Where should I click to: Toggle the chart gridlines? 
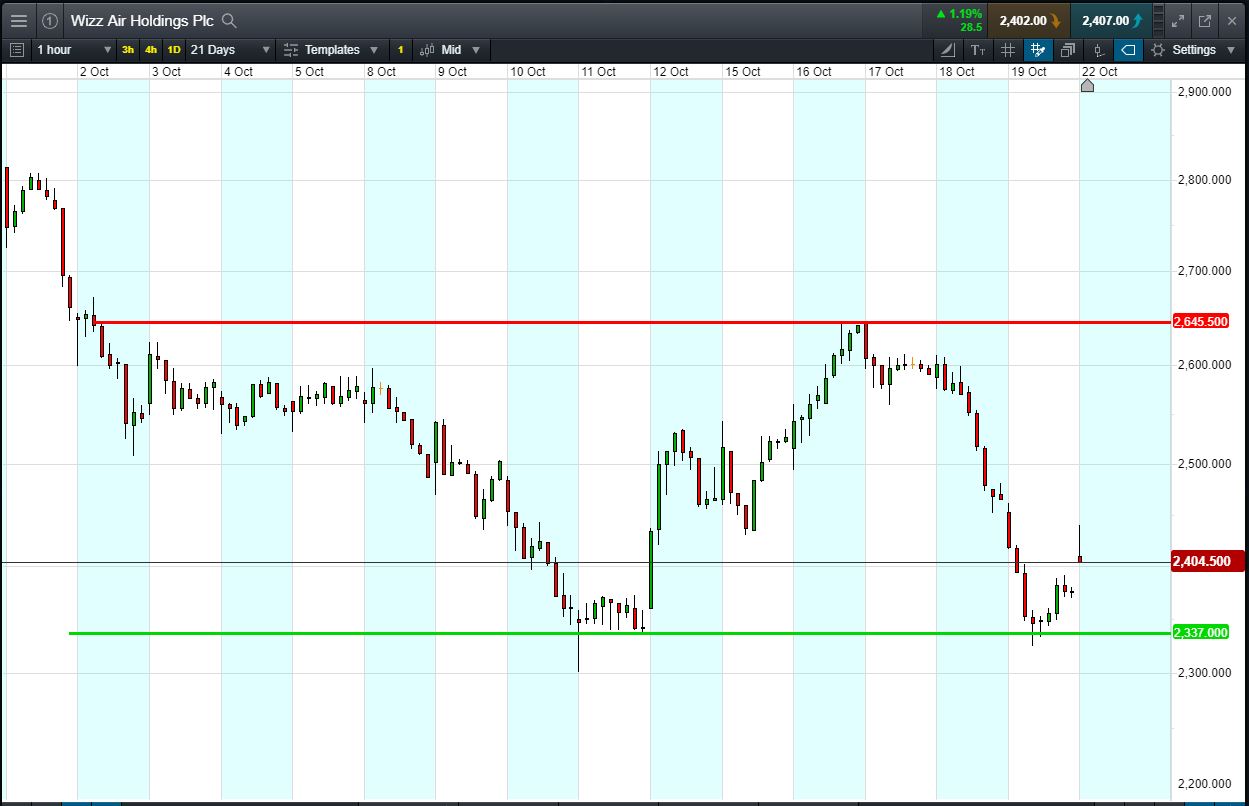pyautogui.click(x=1007, y=50)
